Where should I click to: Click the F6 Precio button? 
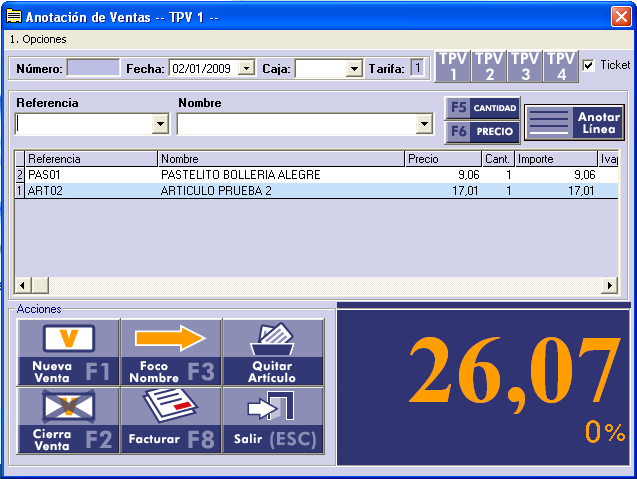(482, 132)
